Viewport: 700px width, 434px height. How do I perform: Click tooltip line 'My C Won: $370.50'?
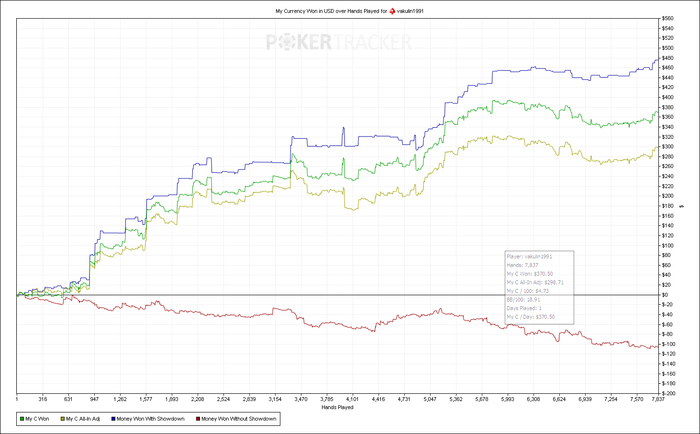click(x=529, y=274)
